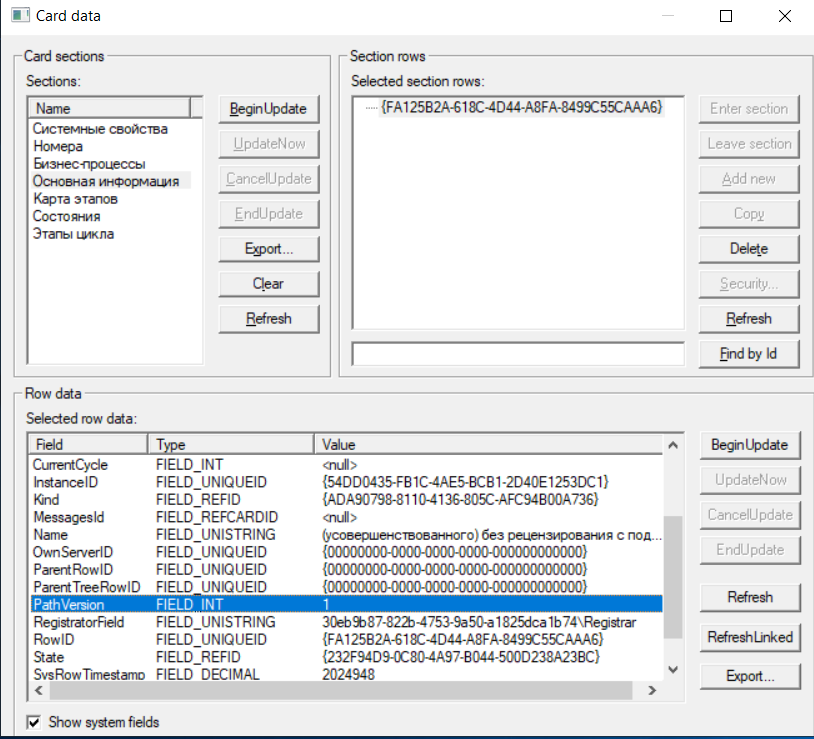Image resolution: width=814 pixels, height=739 pixels.
Task: Click the Clear button
Action: click(268, 283)
